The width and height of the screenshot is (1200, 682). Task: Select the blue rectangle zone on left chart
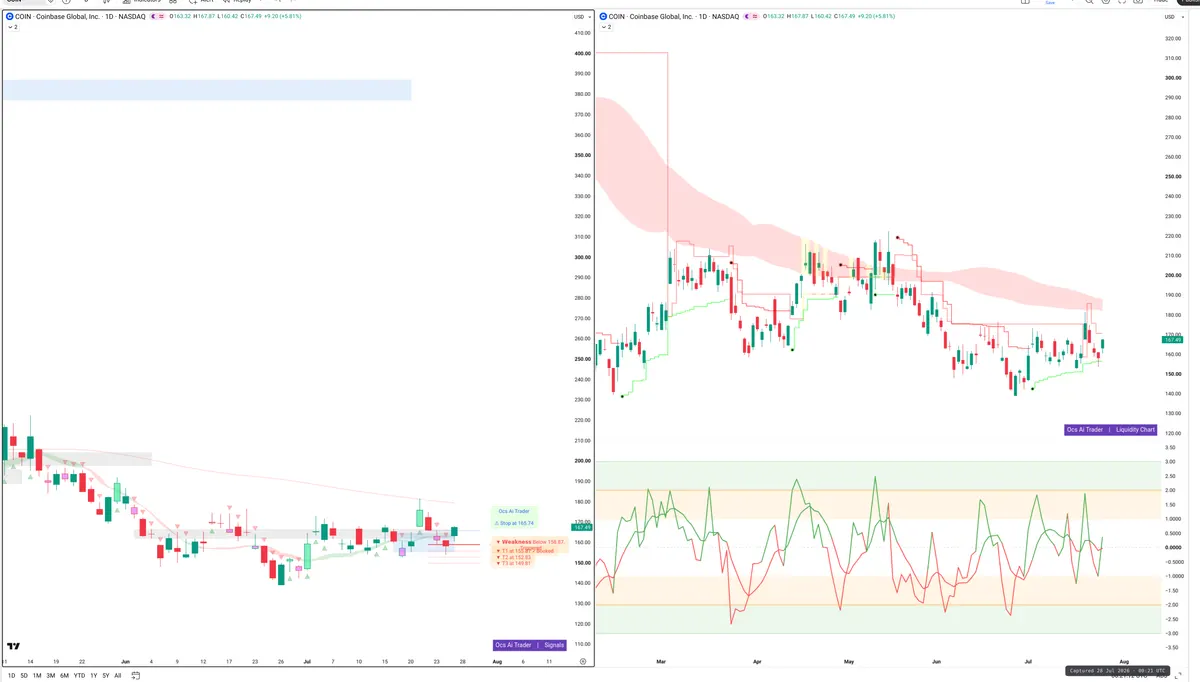click(206, 90)
